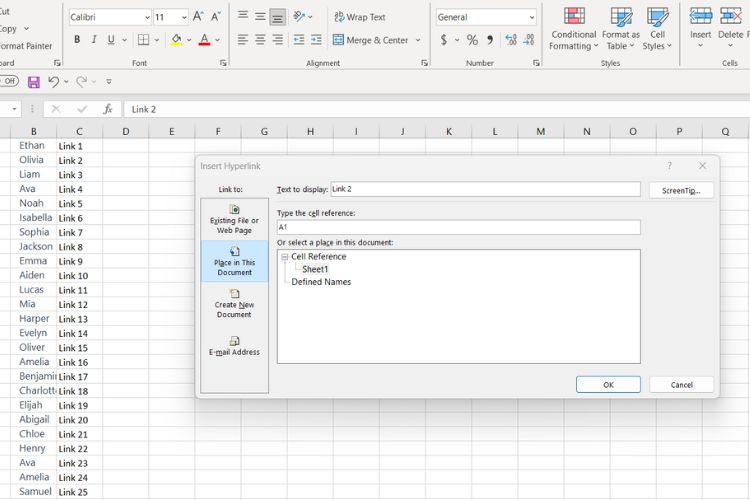Select Top Align in Alignment group

(x=243, y=17)
